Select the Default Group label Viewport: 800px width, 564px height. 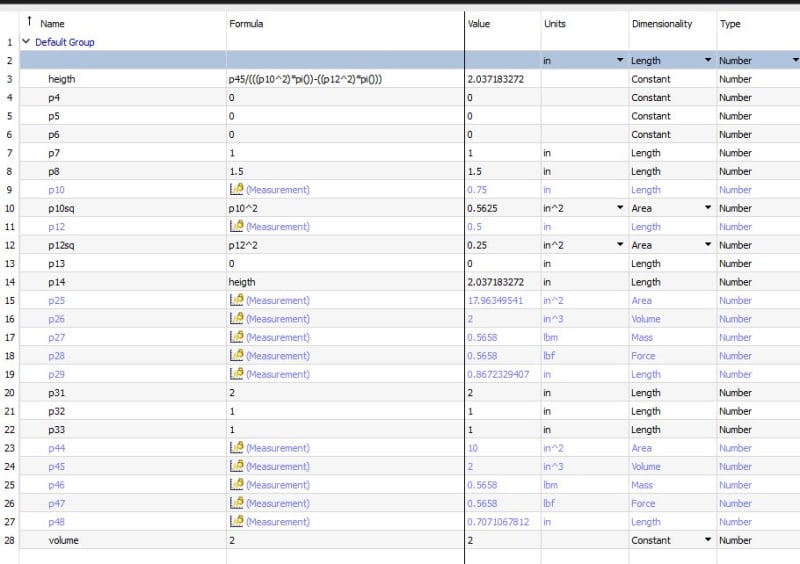pos(64,42)
